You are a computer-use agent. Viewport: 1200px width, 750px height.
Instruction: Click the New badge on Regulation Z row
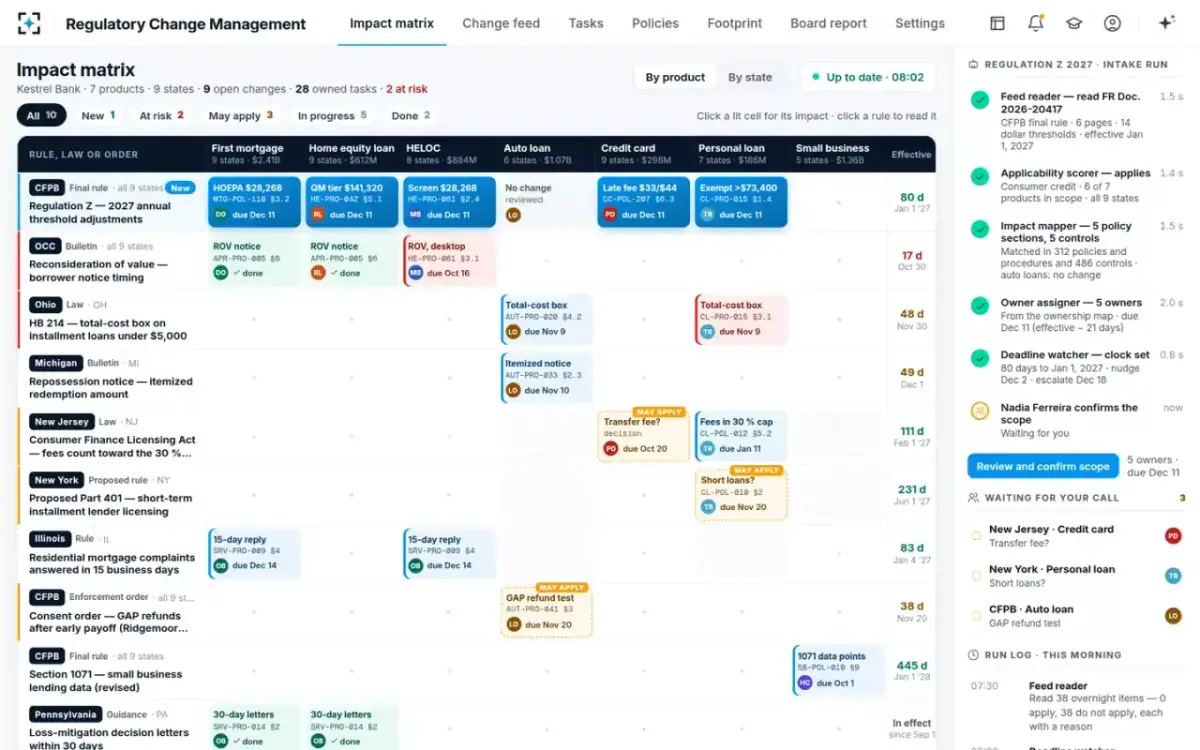tap(180, 187)
